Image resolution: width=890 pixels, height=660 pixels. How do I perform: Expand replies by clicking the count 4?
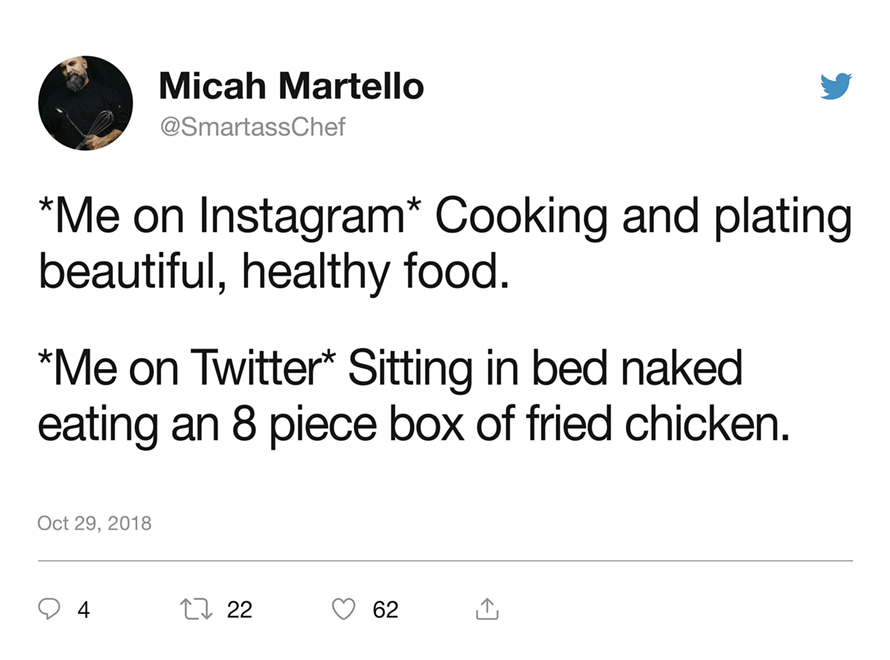pyautogui.click(x=82, y=609)
